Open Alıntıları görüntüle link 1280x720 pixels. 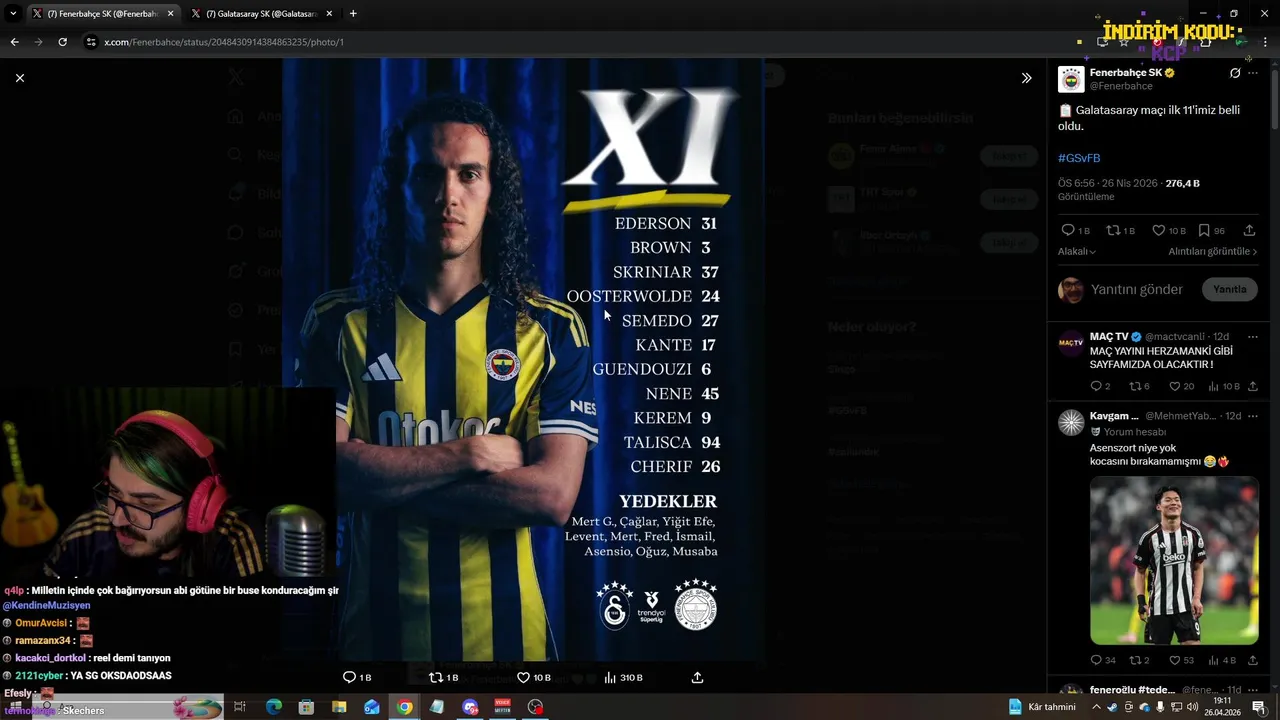pyautogui.click(x=1213, y=252)
